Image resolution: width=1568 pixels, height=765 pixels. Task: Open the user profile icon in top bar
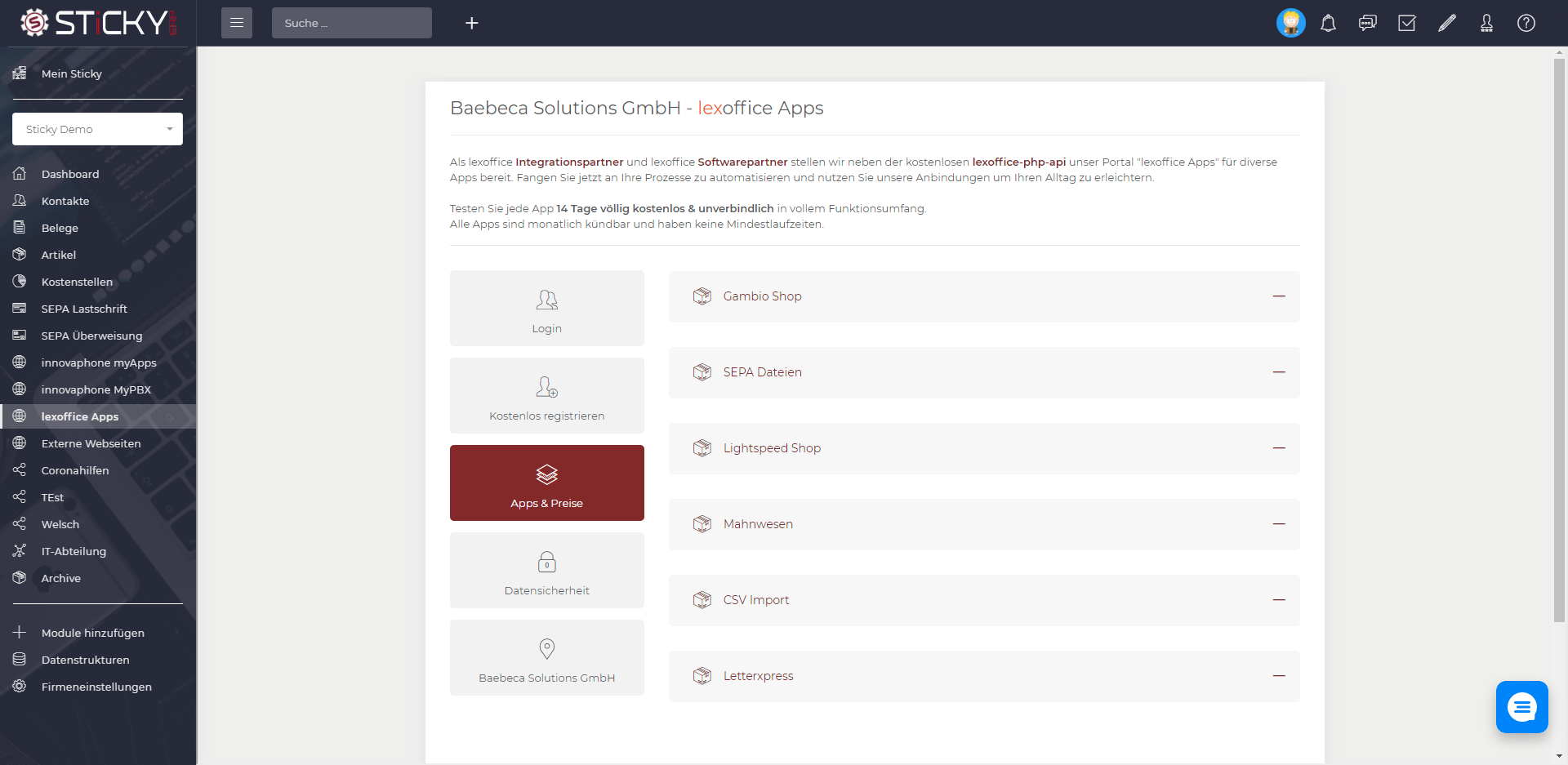pos(1486,23)
